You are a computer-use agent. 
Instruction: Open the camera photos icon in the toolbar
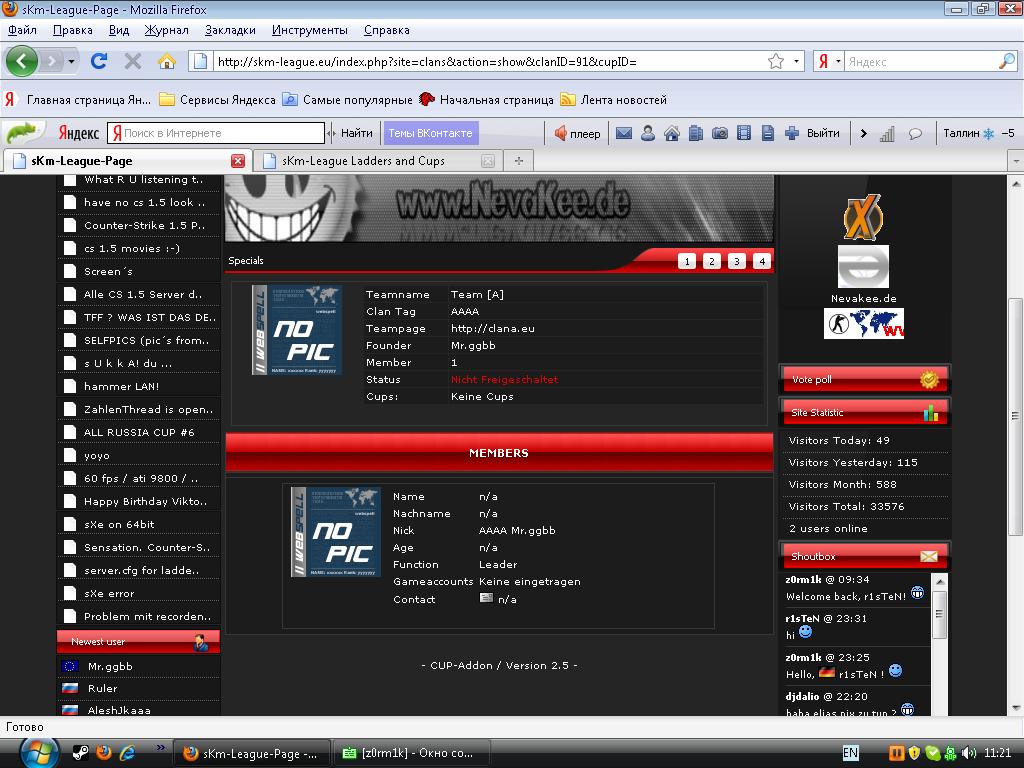click(x=720, y=133)
